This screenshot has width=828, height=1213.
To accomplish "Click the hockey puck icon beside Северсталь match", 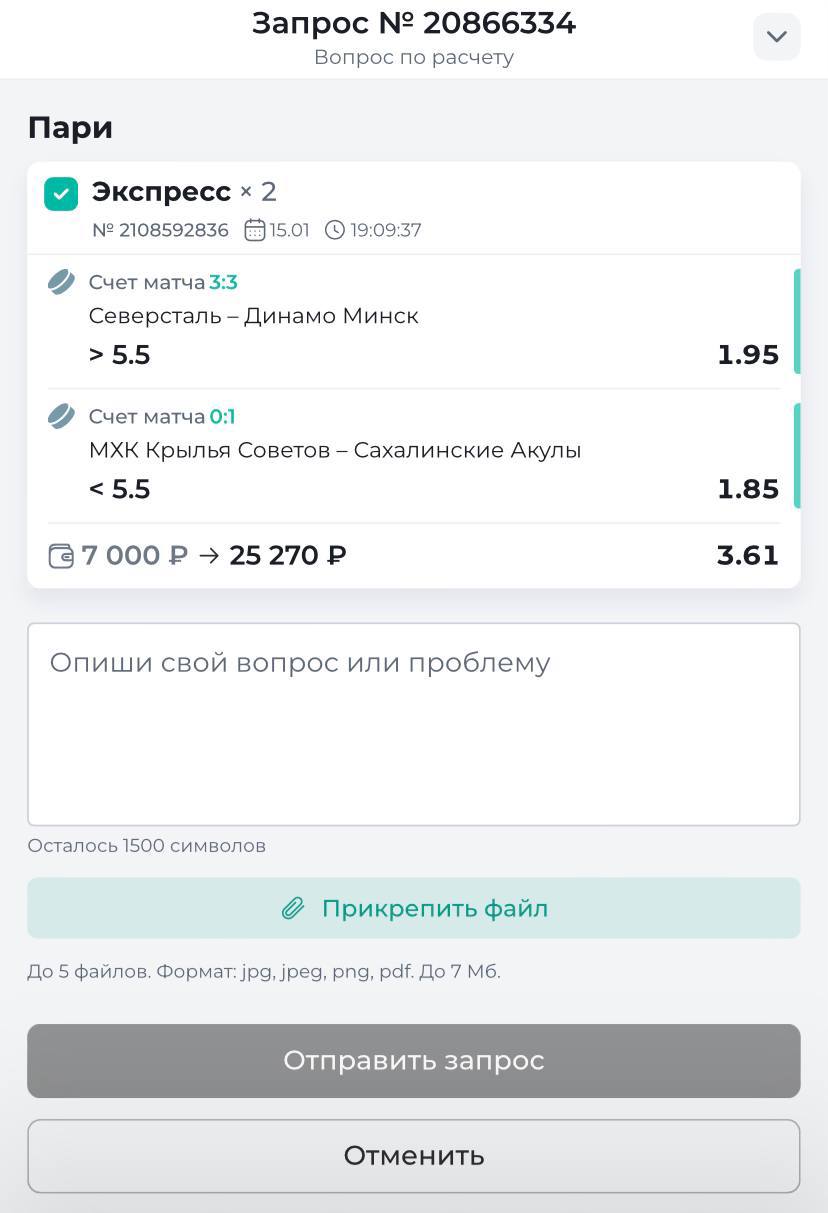I will click(x=62, y=282).
